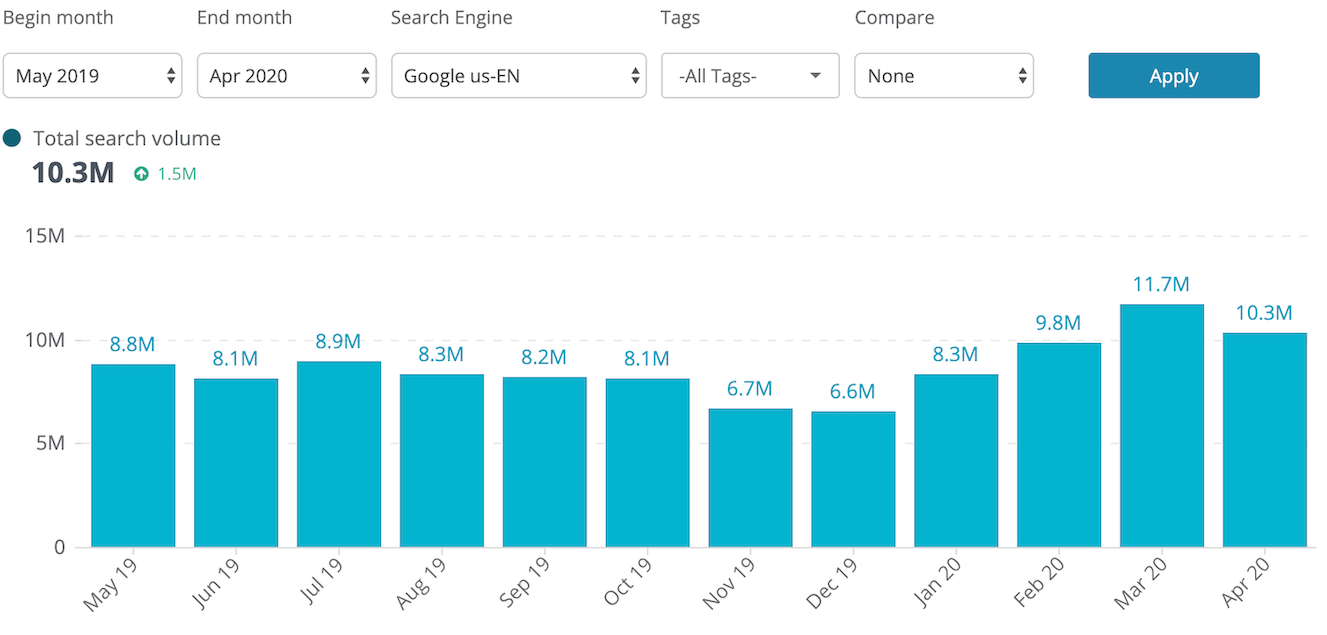The height and width of the screenshot is (635, 1327).
Task: Open the End month dropdown
Action: [x=286, y=75]
